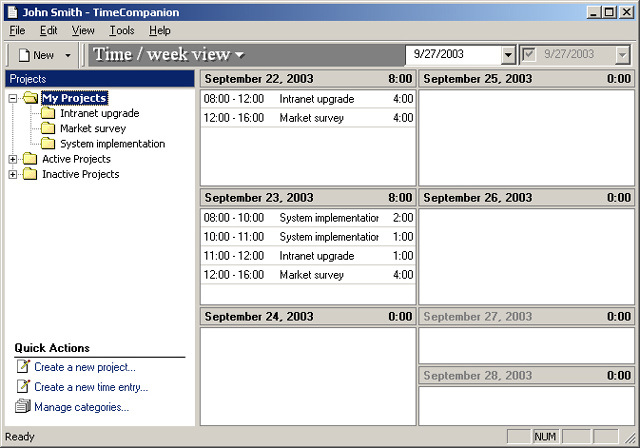Expand the Active Projects tree node
Image resolution: width=640 pixels, height=448 pixels.
coord(12,159)
